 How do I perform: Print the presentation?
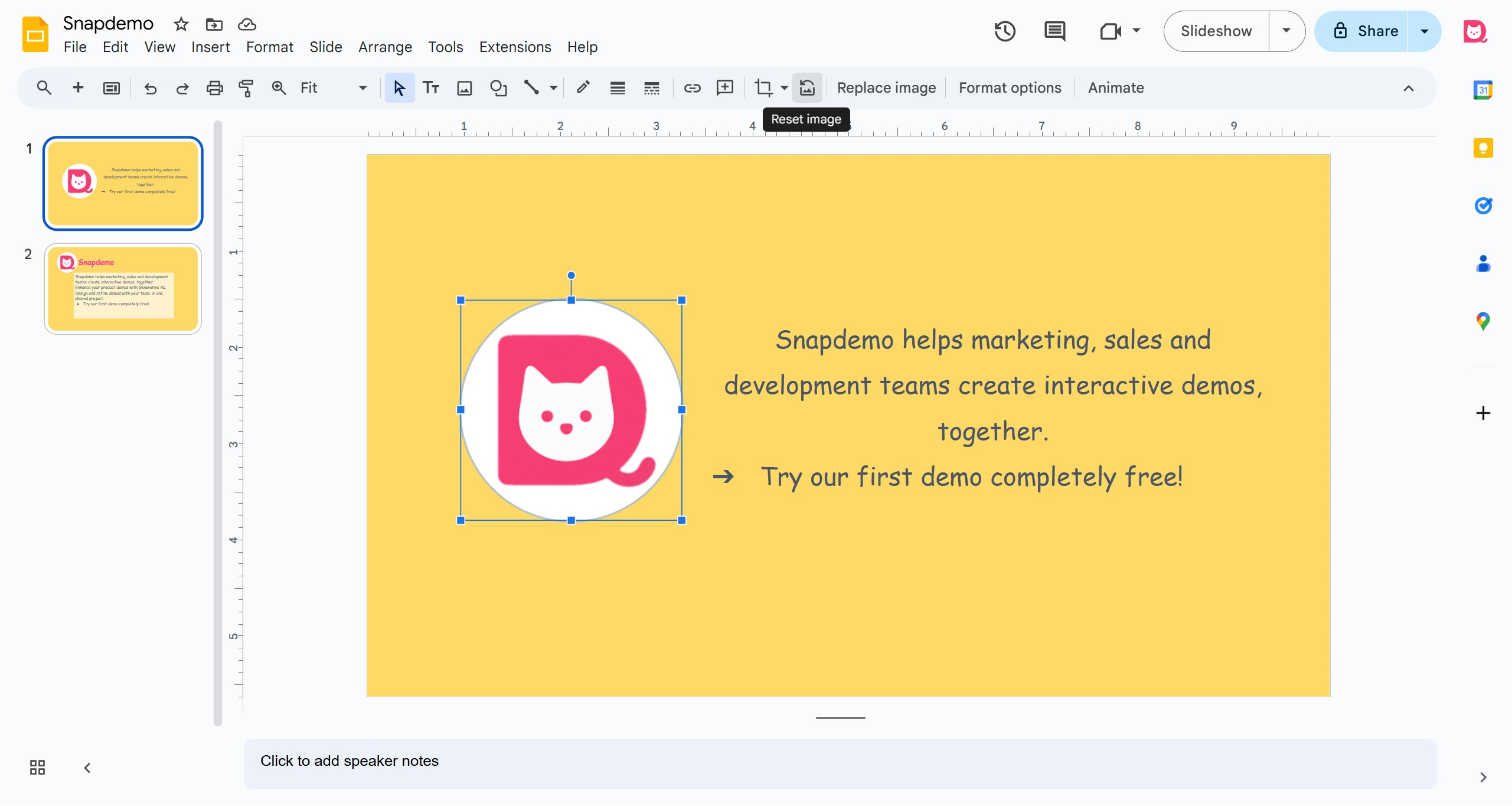pos(214,88)
